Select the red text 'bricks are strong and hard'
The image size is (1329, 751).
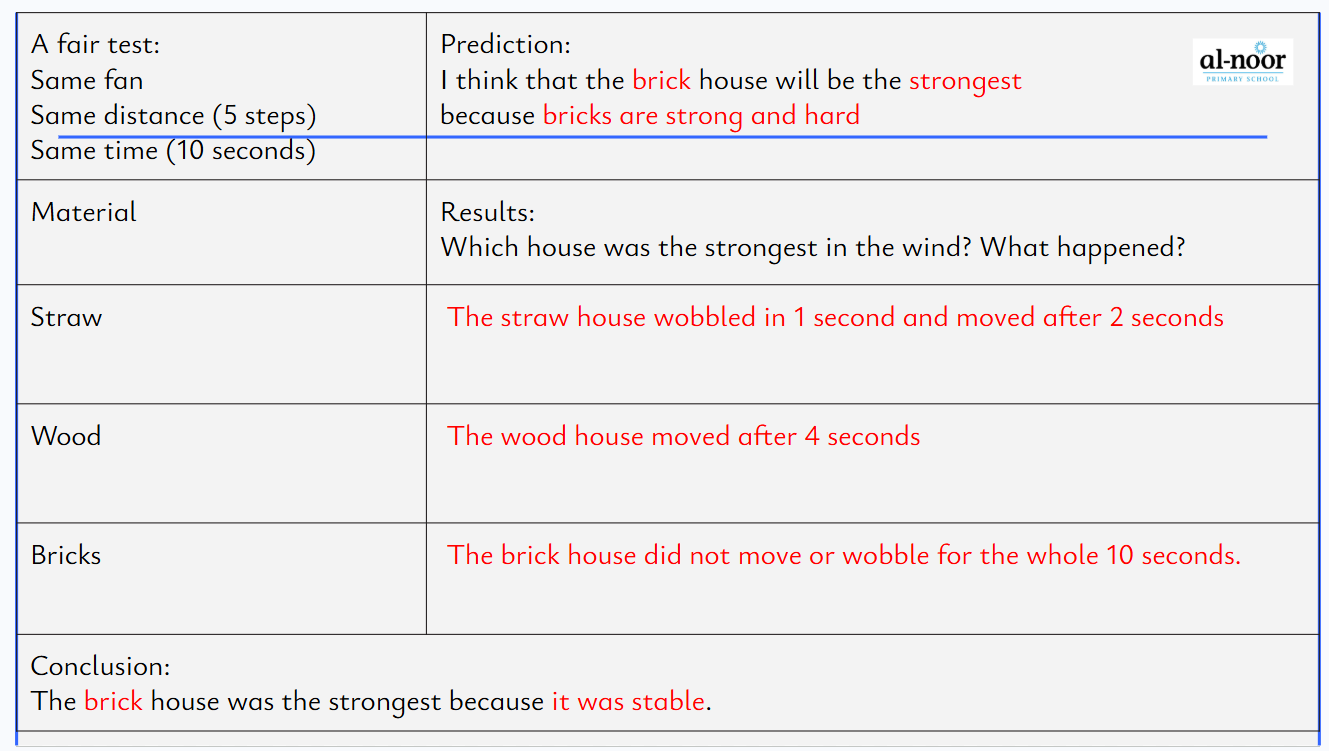coord(701,116)
